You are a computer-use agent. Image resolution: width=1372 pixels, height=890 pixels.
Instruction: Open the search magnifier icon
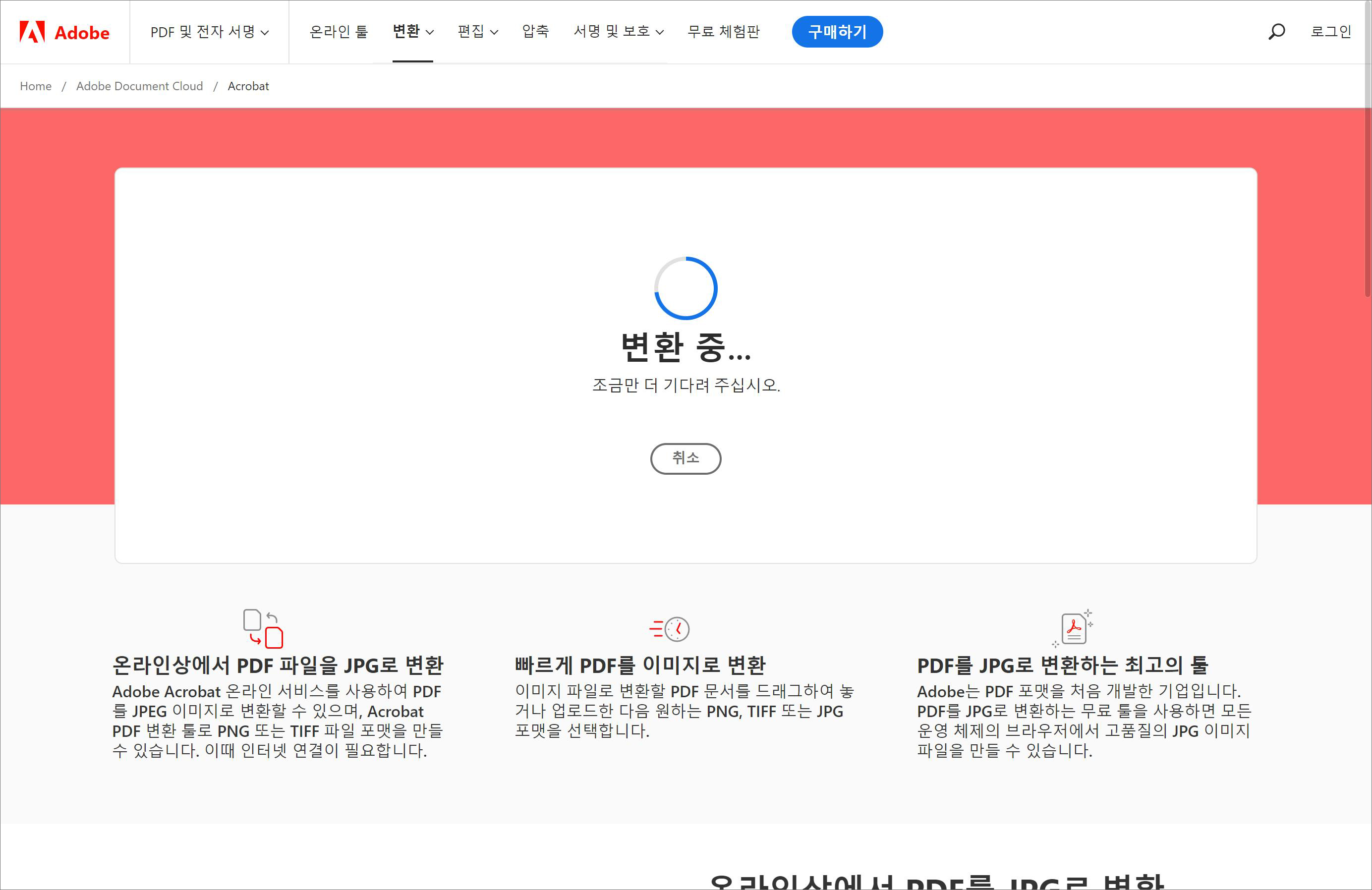[1276, 31]
